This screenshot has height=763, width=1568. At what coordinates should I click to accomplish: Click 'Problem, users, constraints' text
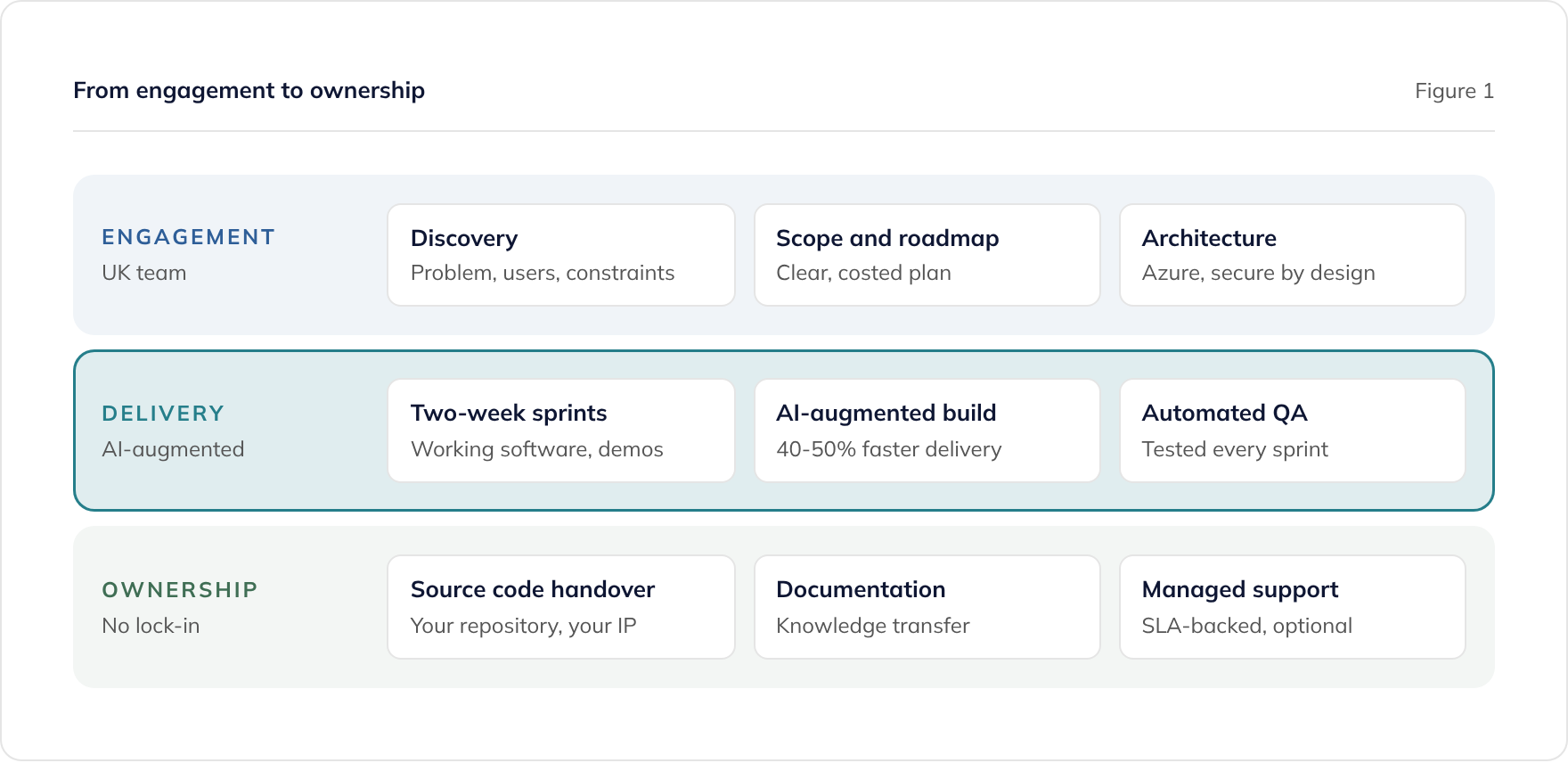coord(543,273)
